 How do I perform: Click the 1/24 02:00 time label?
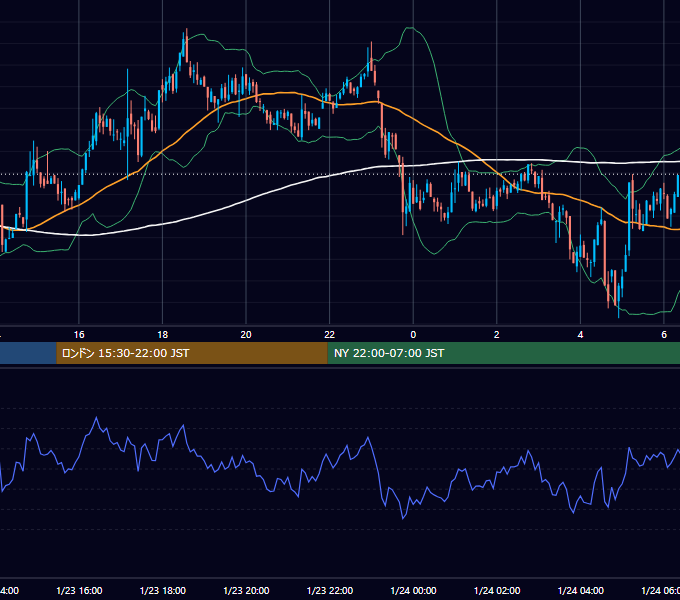(x=497, y=590)
